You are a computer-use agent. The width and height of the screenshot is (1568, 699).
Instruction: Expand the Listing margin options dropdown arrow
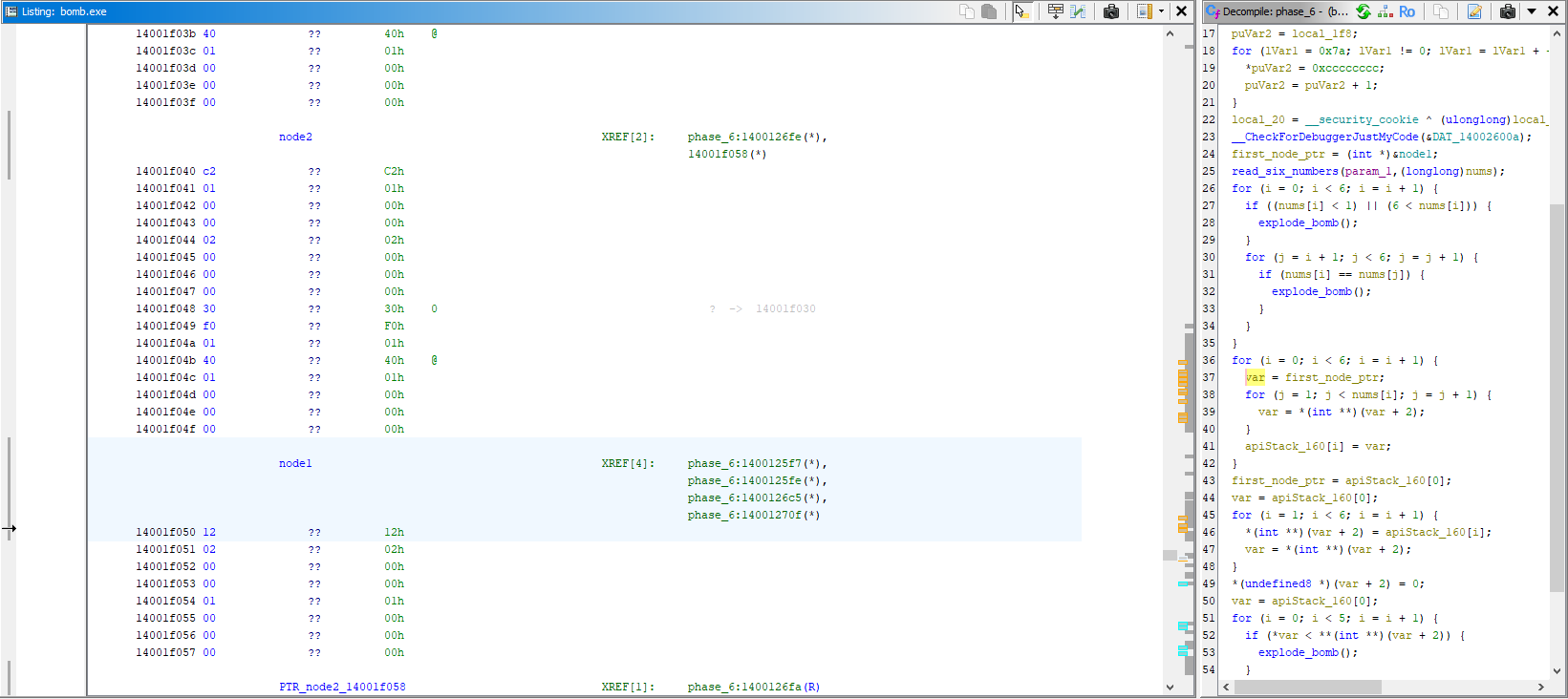click(1161, 11)
